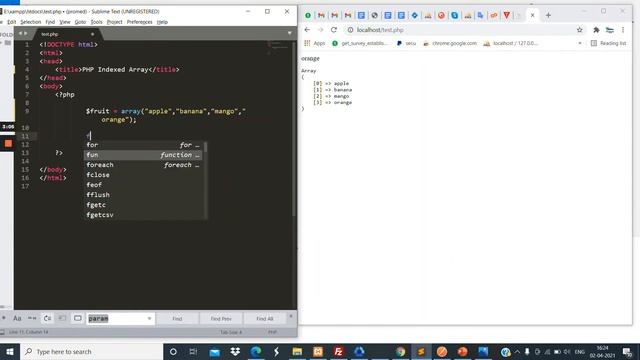Toggle wrap search option in find bar

[x=47, y=318]
